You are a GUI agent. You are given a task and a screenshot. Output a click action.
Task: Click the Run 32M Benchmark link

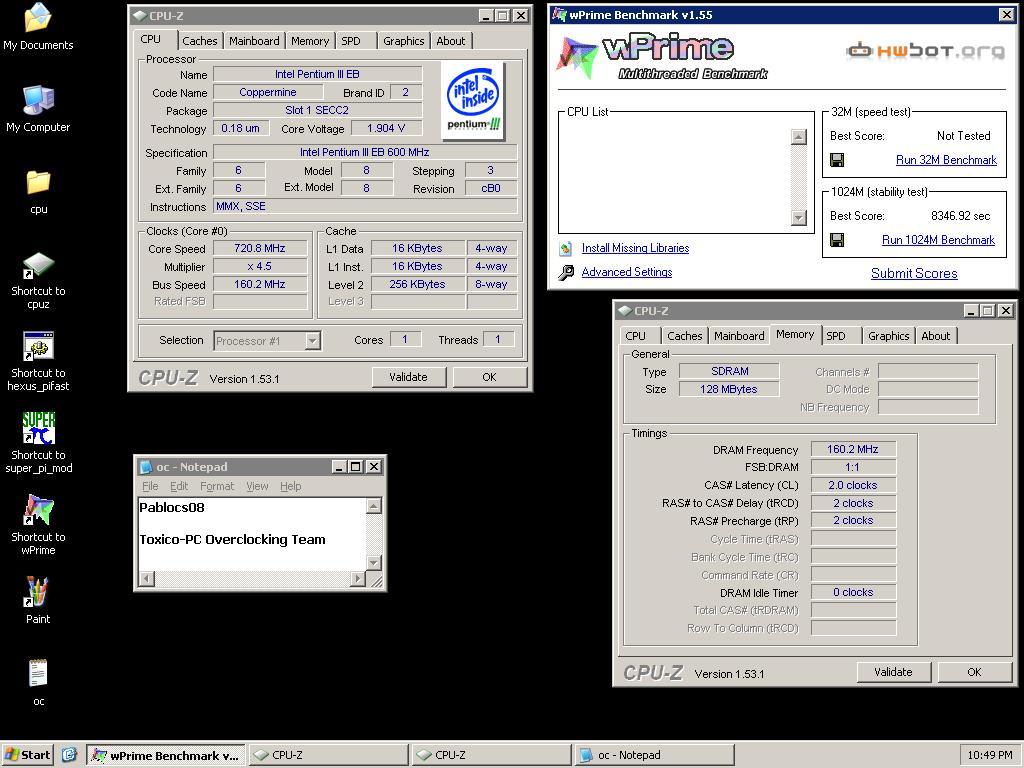point(946,160)
